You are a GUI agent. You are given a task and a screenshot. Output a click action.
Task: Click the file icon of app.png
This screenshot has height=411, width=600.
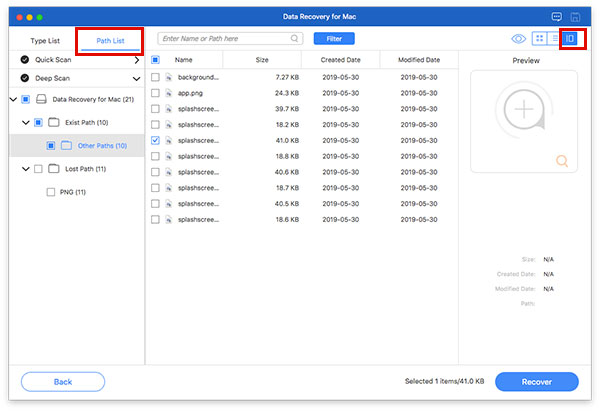click(168, 93)
